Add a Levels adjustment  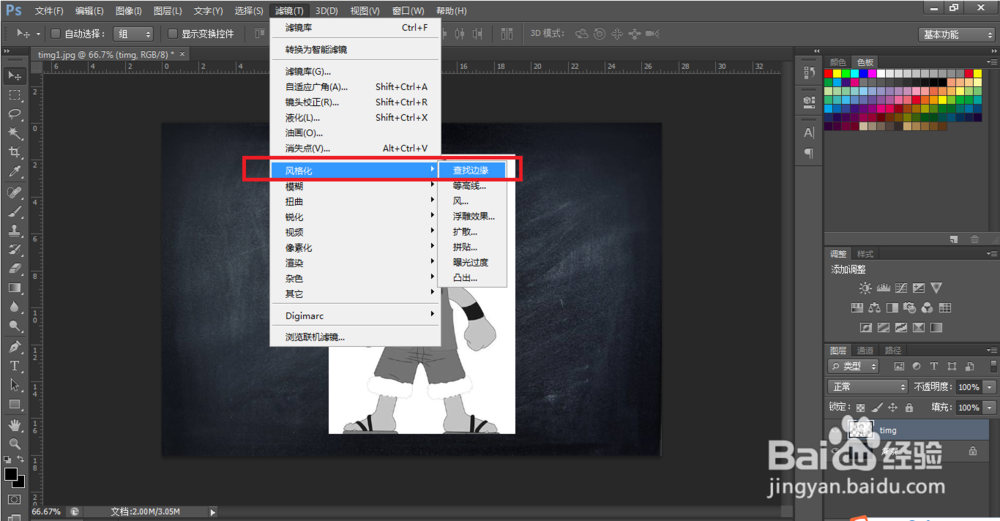(883, 288)
